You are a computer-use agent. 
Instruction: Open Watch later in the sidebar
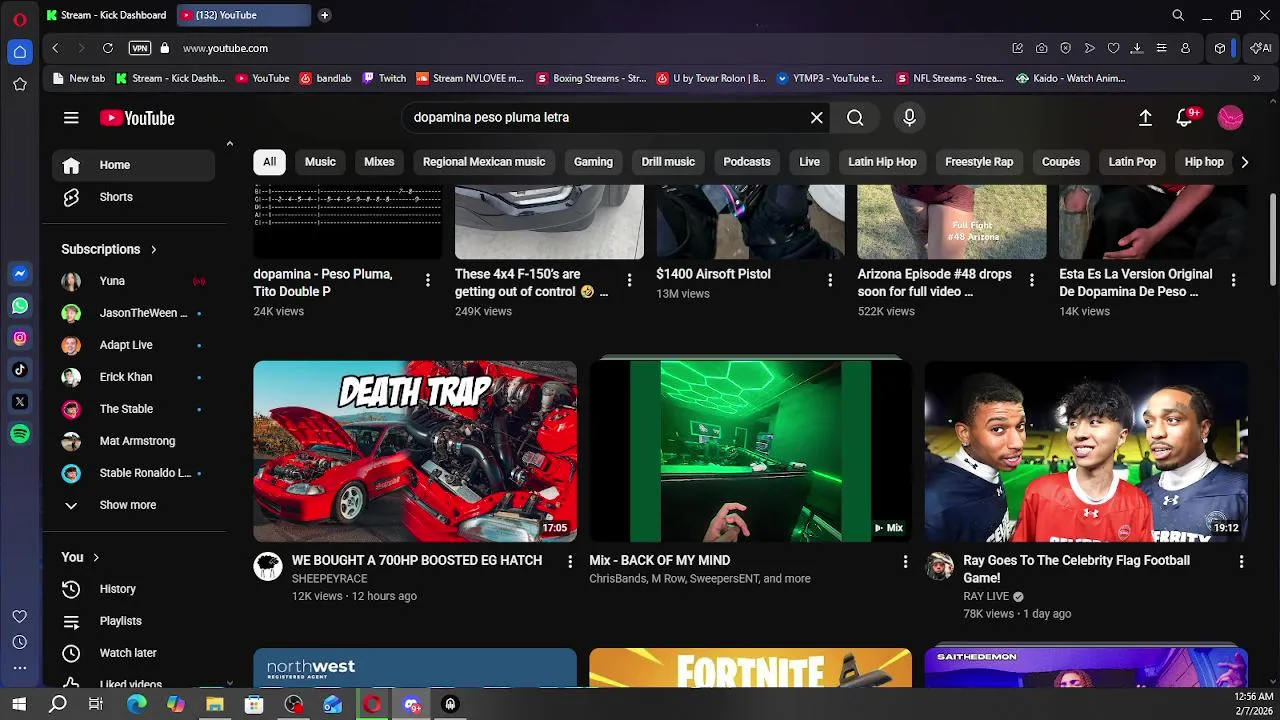134,653
